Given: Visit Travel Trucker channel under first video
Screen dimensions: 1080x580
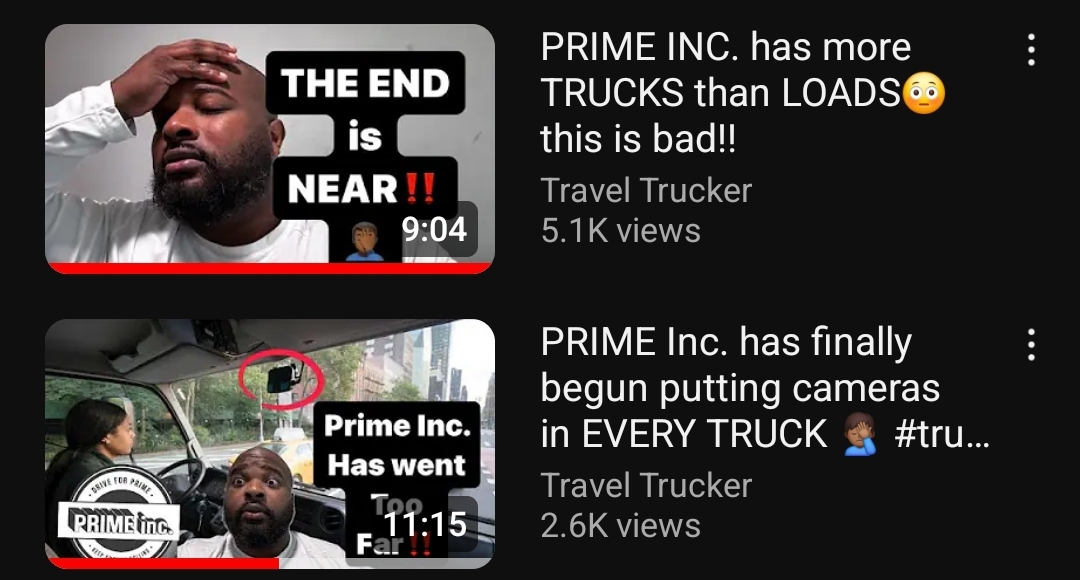Looking at the screenshot, I should tap(645, 191).
